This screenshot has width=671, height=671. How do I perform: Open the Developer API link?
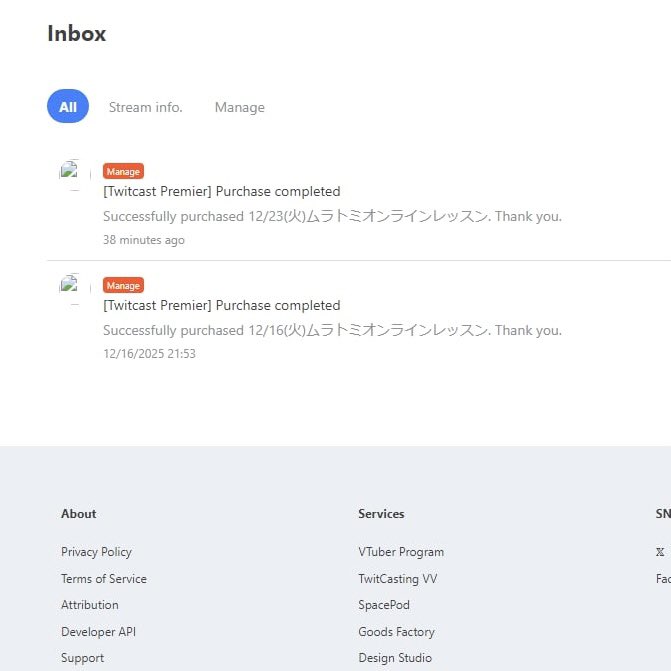(98, 632)
